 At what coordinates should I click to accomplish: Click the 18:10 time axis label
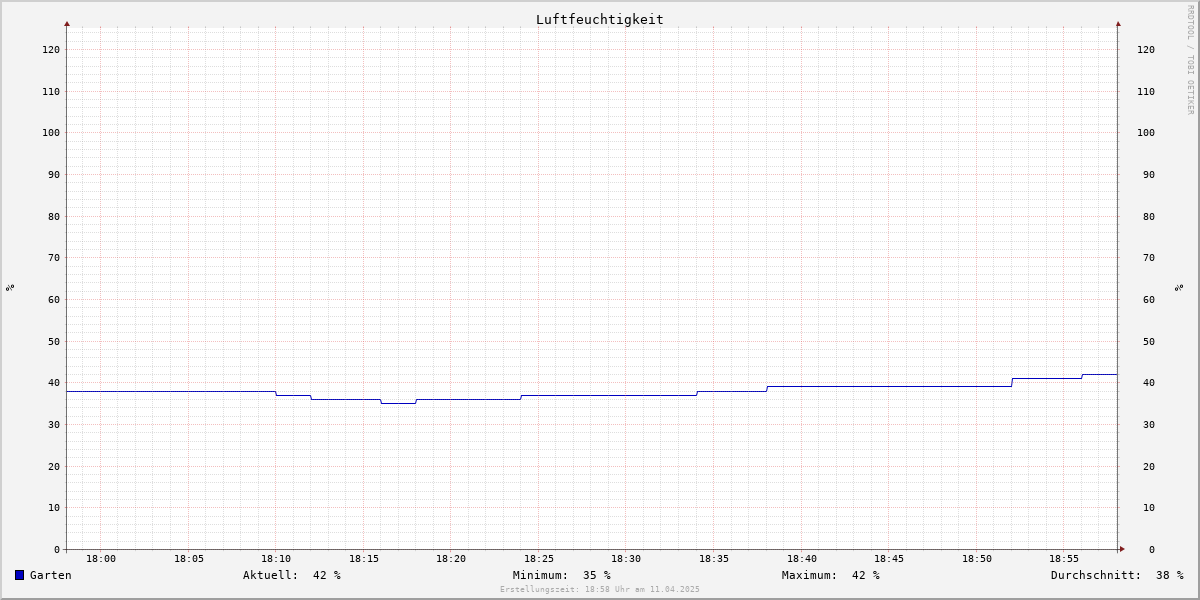(276, 559)
